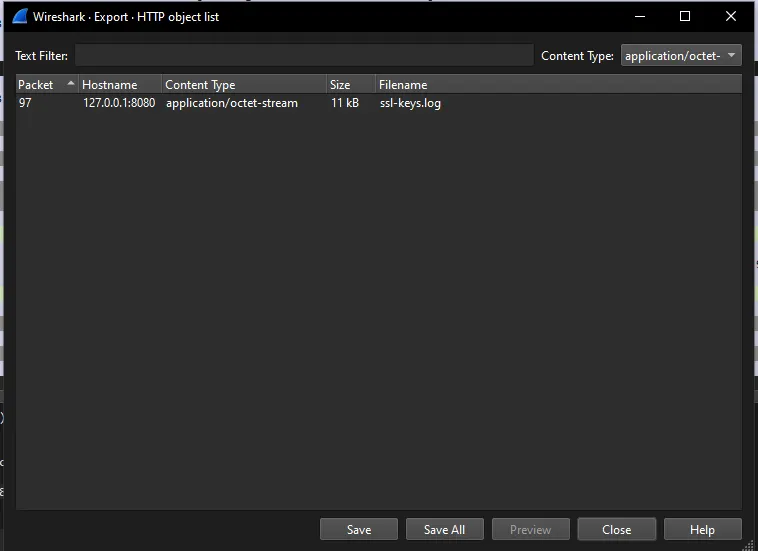The width and height of the screenshot is (758, 551).
Task: Sort by the Filename column header
Action: click(x=558, y=85)
